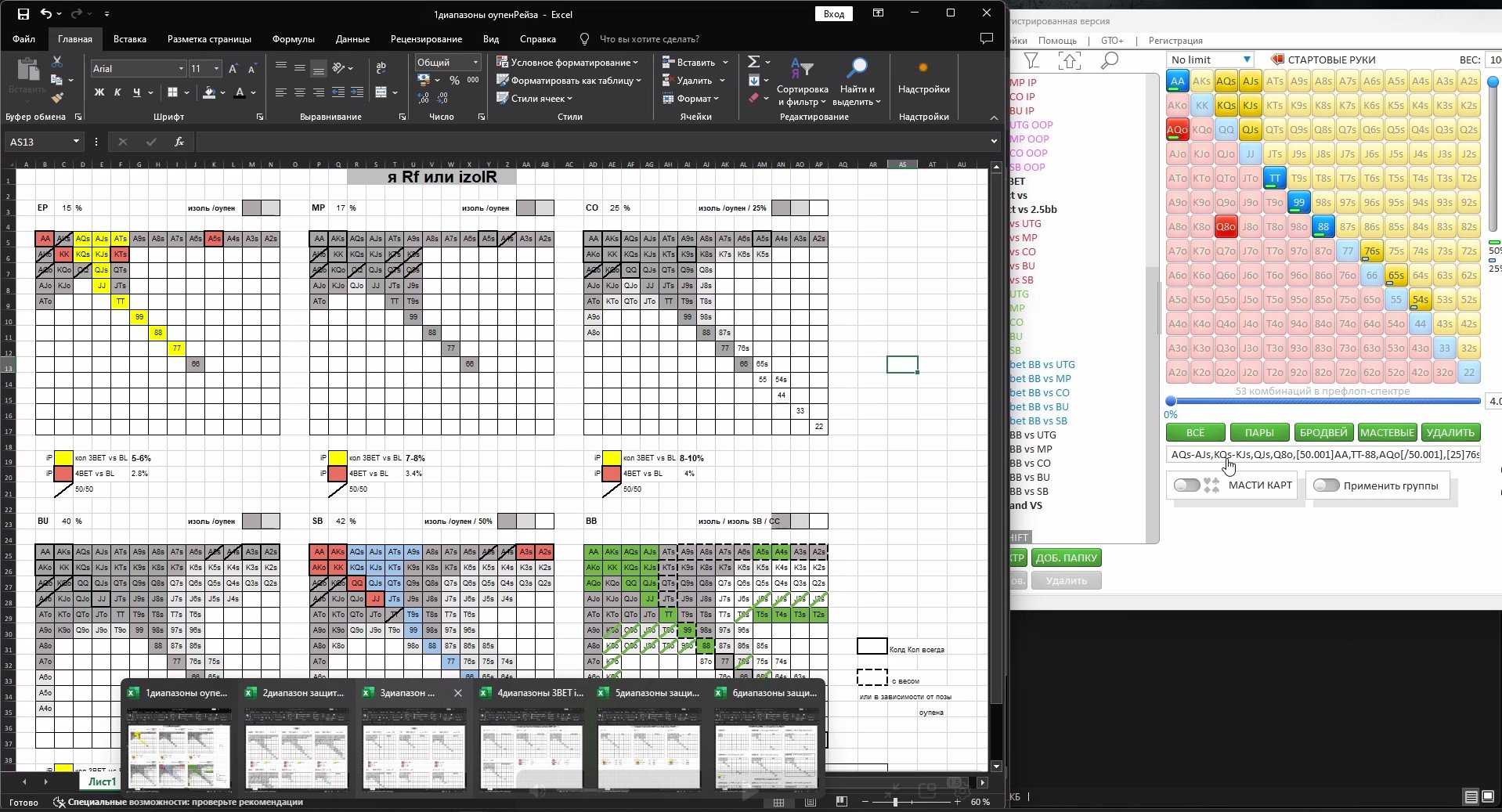Switch to the Вставка ribbon tab
The height and width of the screenshot is (812, 1502).
pyautogui.click(x=130, y=38)
